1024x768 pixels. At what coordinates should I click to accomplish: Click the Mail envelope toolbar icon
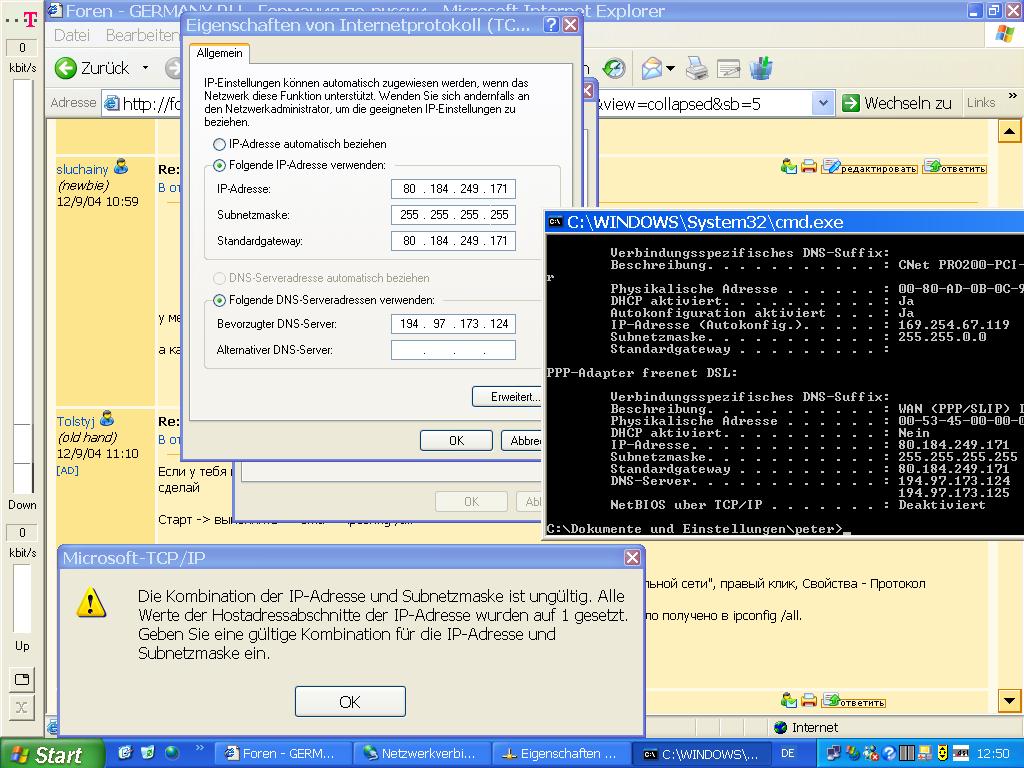(651, 68)
